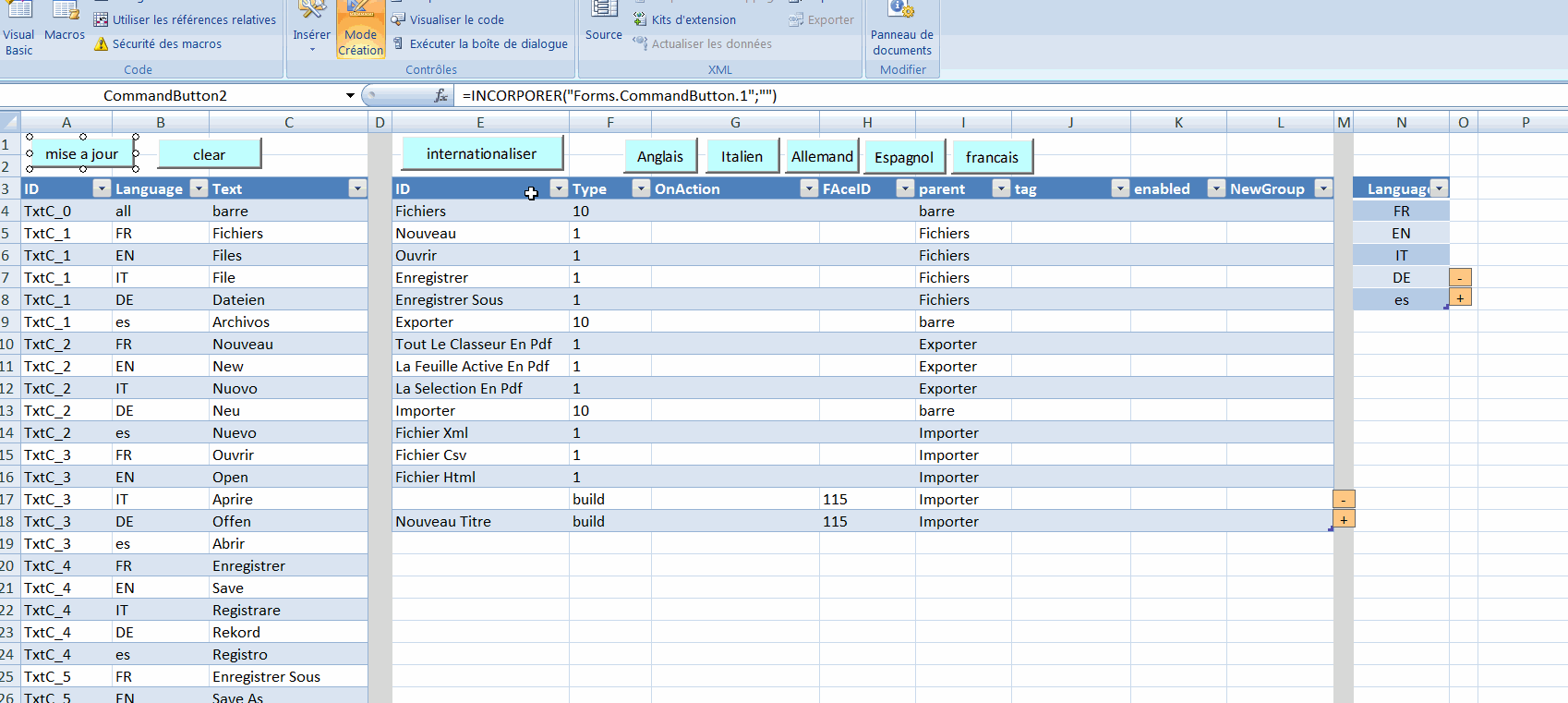Open filter dropdown for Language column N
1568x703 pixels.
click(1439, 188)
